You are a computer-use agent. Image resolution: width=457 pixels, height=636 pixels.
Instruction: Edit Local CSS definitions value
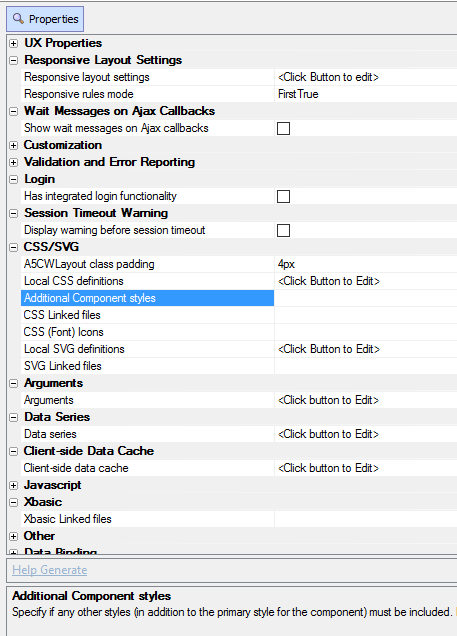366,281
